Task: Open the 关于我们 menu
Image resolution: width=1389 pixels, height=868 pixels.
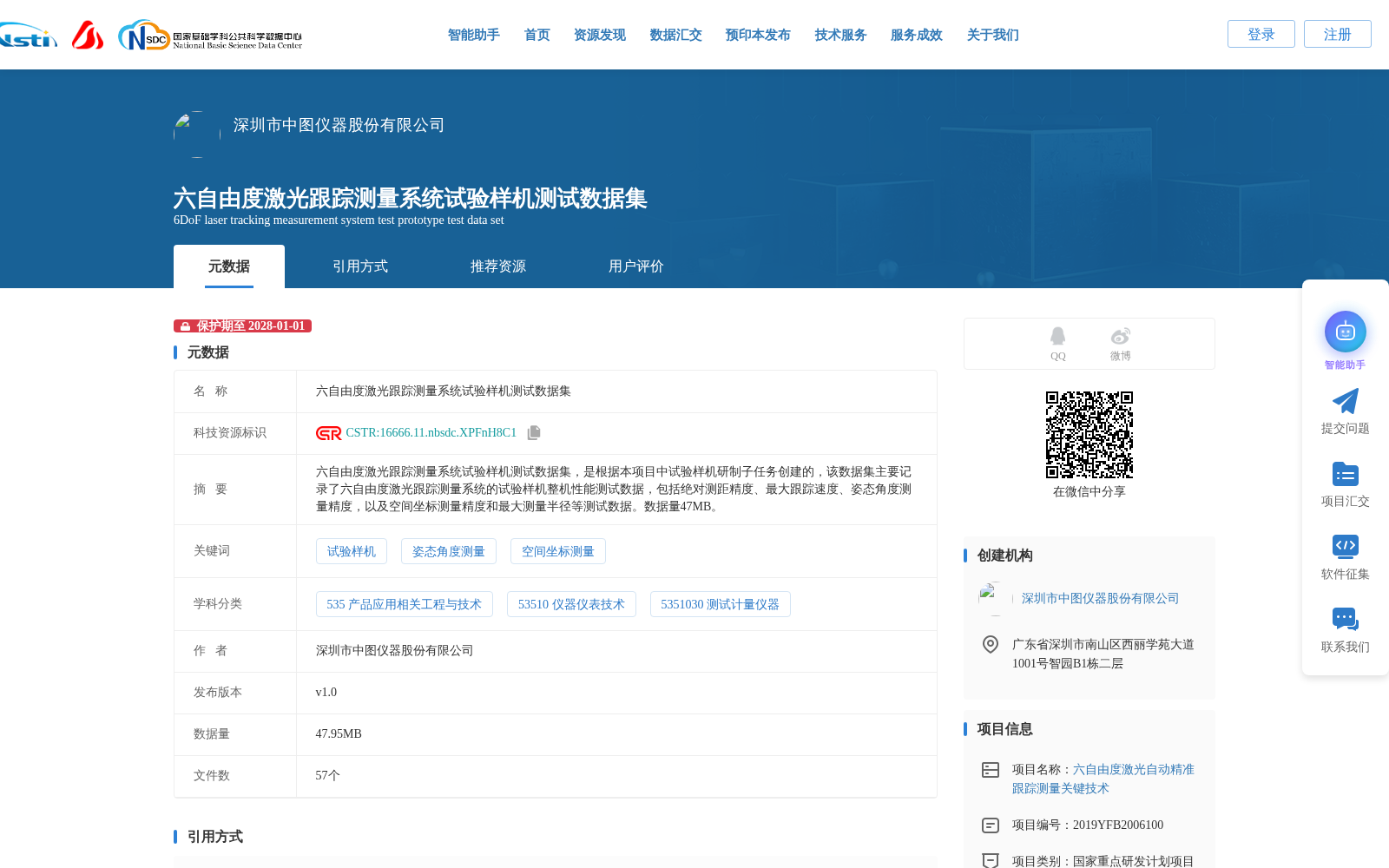Action: pyautogui.click(x=992, y=35)
